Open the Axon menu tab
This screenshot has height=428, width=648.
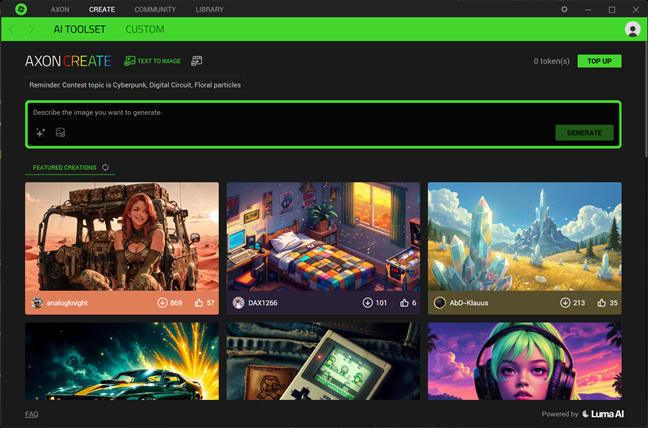click(x=60, y=9)
